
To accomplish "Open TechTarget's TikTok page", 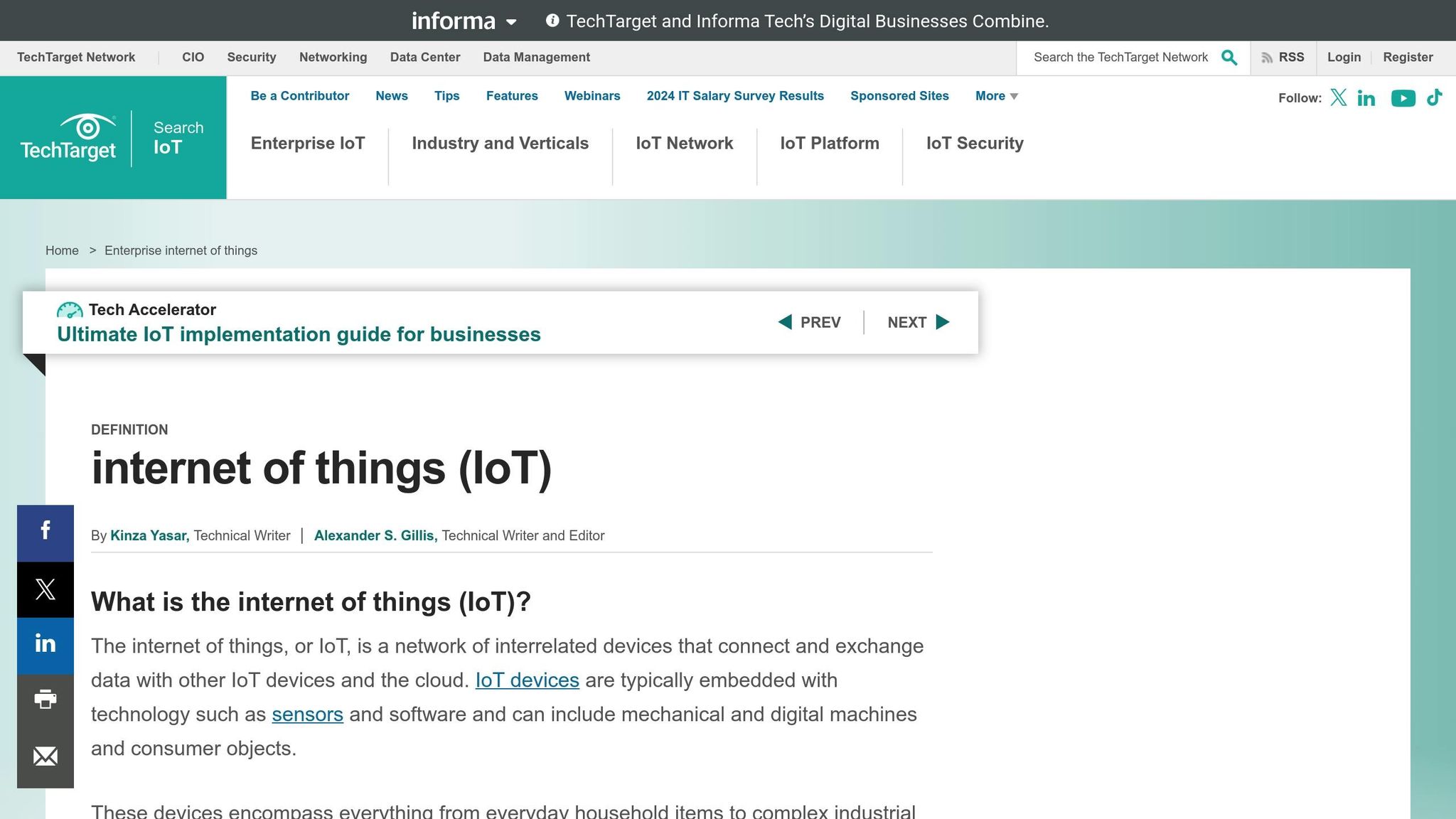I will pos(1435,98).
